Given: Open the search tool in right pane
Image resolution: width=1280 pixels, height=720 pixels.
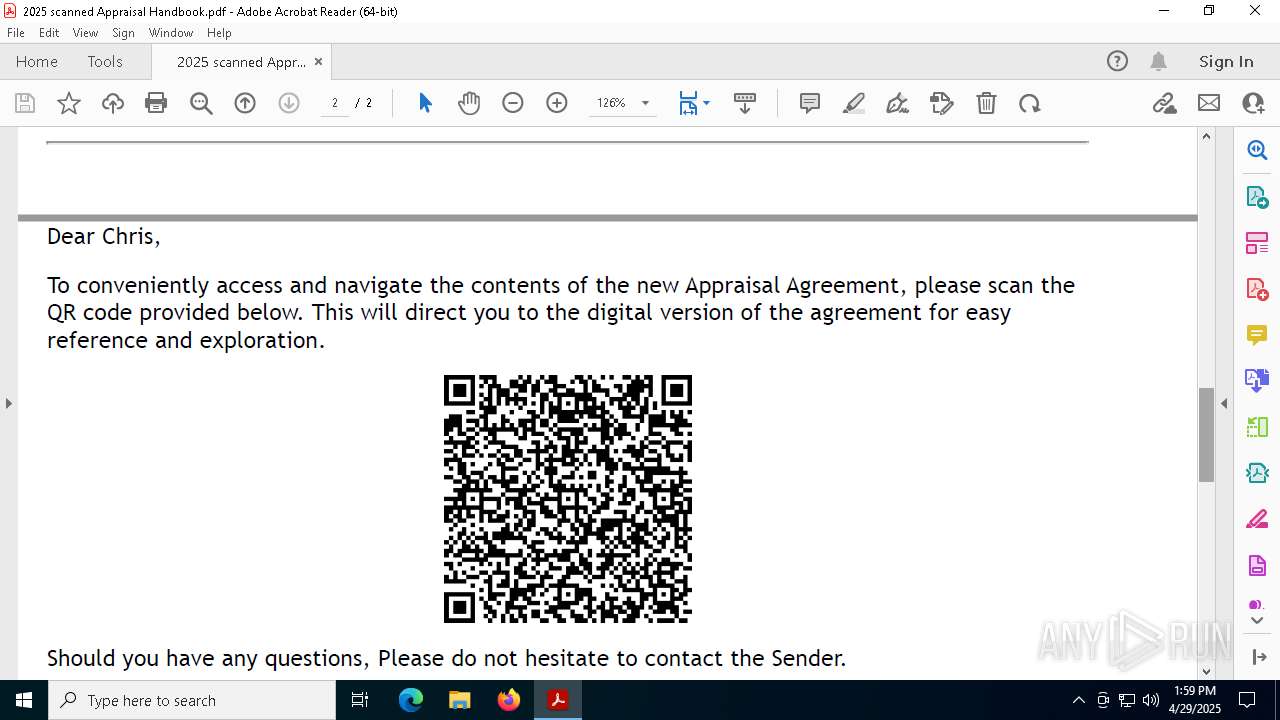Looking at the screenshot, I should 1257,150.
